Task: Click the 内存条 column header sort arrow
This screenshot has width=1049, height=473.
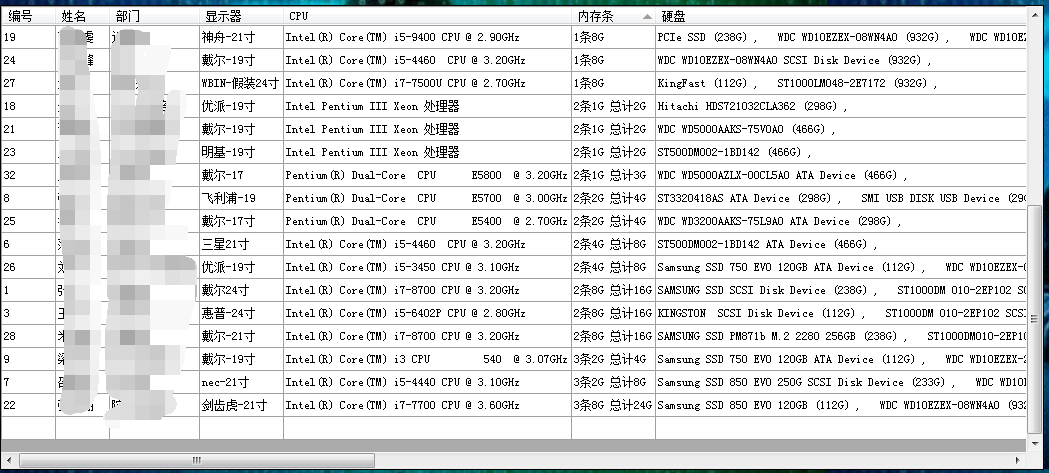Action: click(646, 16)
